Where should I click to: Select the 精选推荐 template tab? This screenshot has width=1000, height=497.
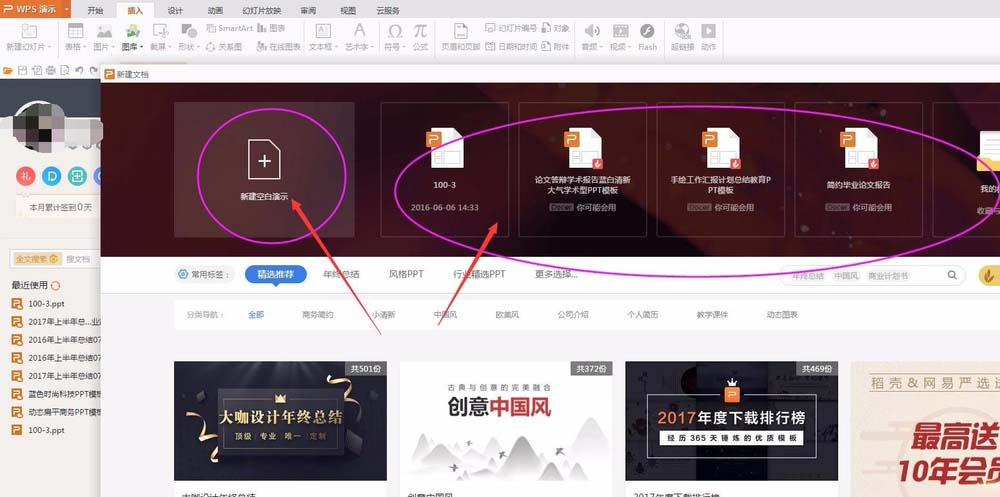(276, 274)
